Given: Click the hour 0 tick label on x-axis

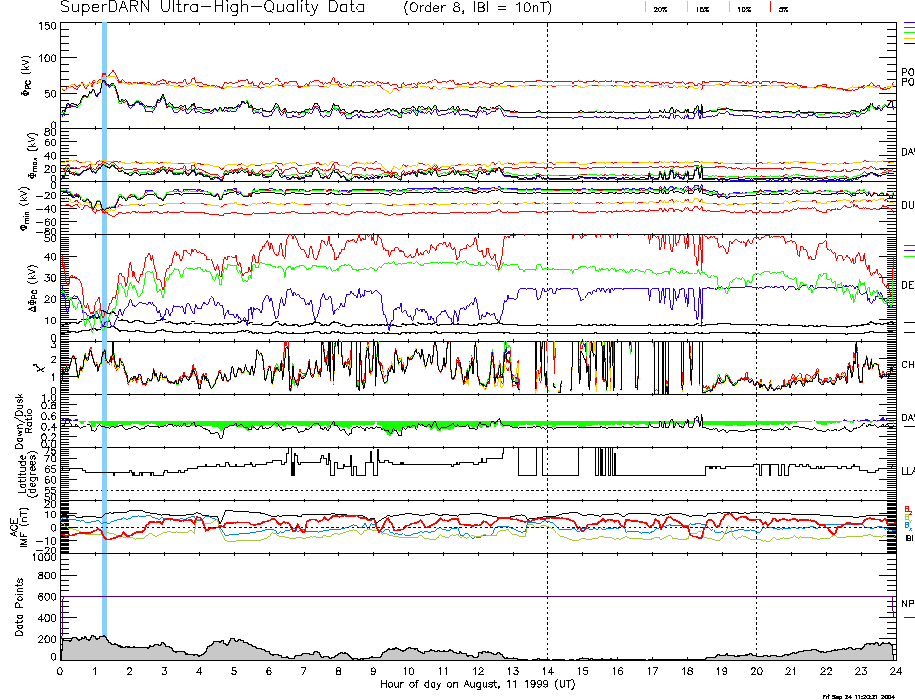Looking at the screenshot, I should point(61,672).
